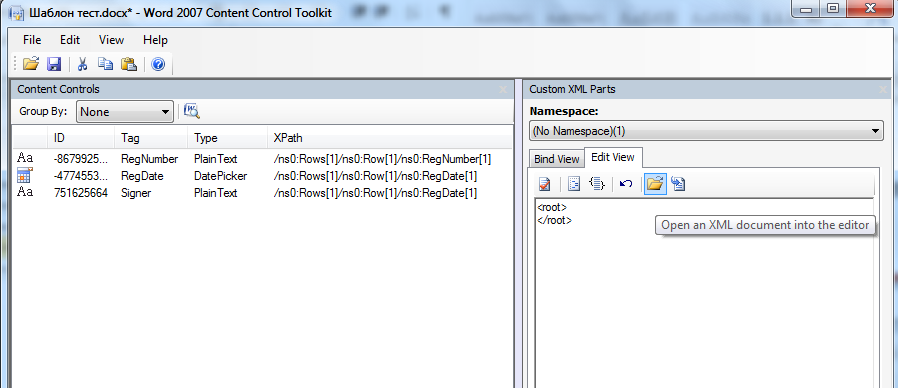Click the application icon in the title bar

tap(16, 12)
